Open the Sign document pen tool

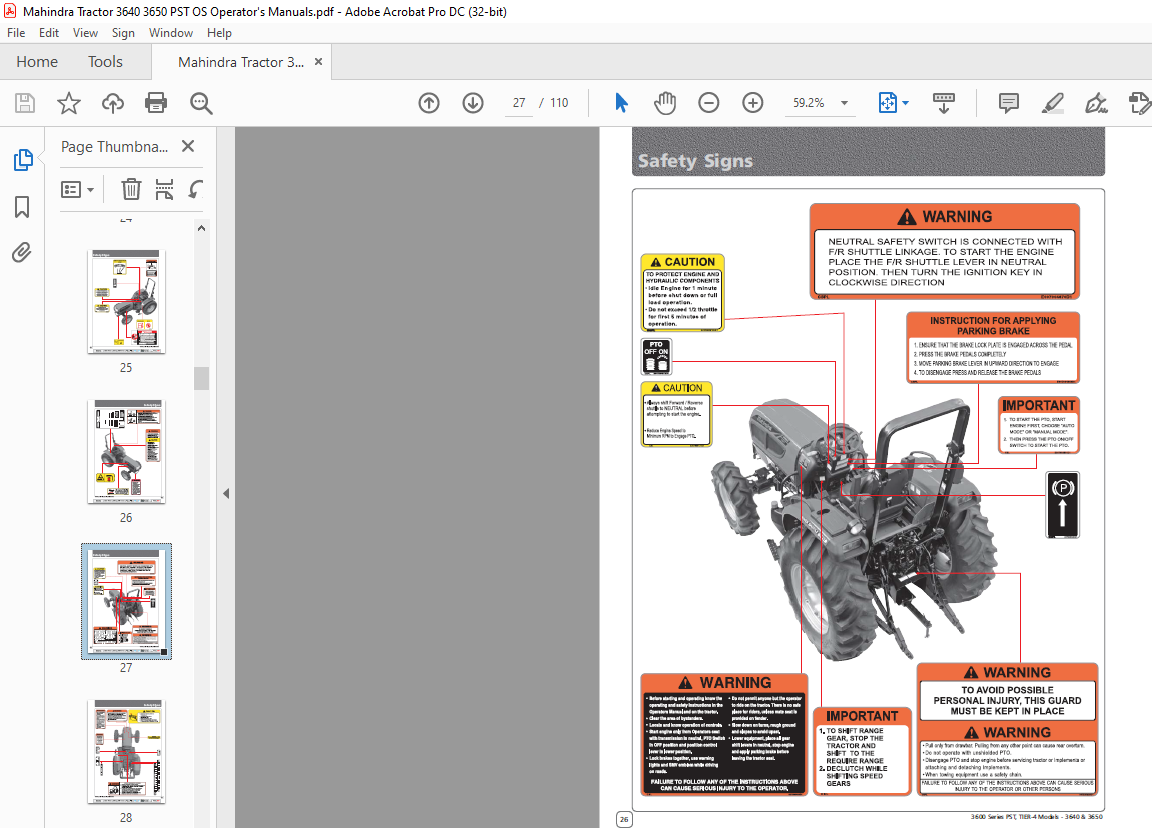click(x=1096, y=103)
